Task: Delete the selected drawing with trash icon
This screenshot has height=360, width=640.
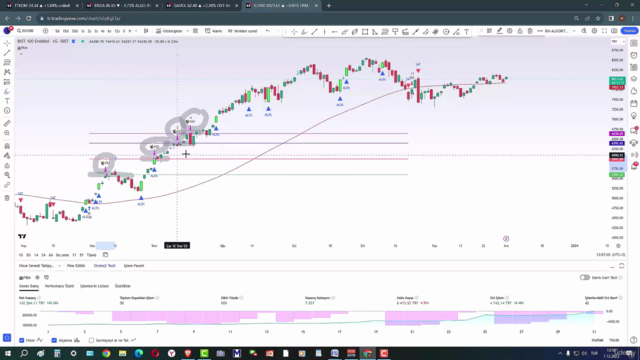Action: click(x=530, y=31)
